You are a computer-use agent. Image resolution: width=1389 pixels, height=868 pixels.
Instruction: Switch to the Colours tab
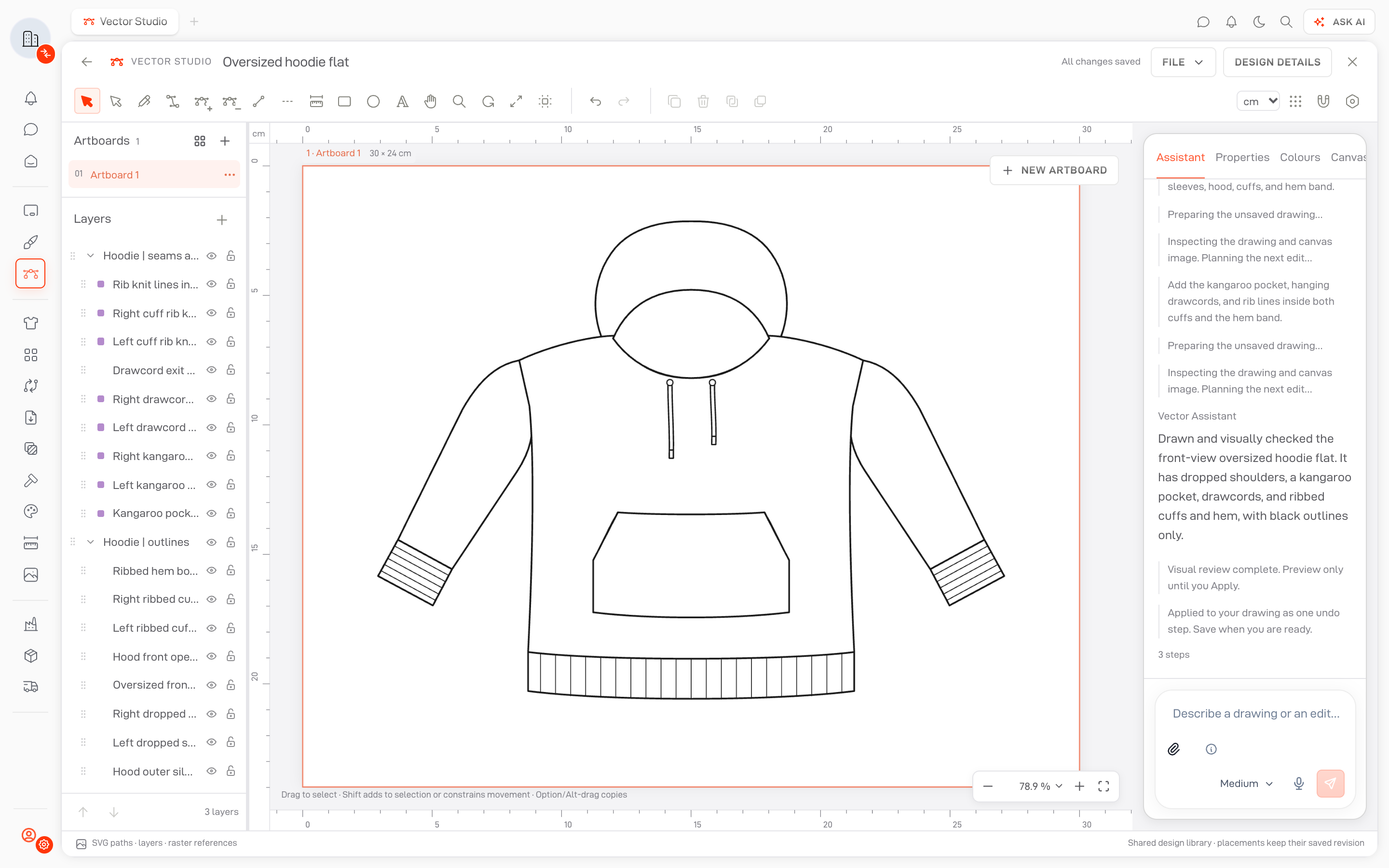tap(1299, 157)
